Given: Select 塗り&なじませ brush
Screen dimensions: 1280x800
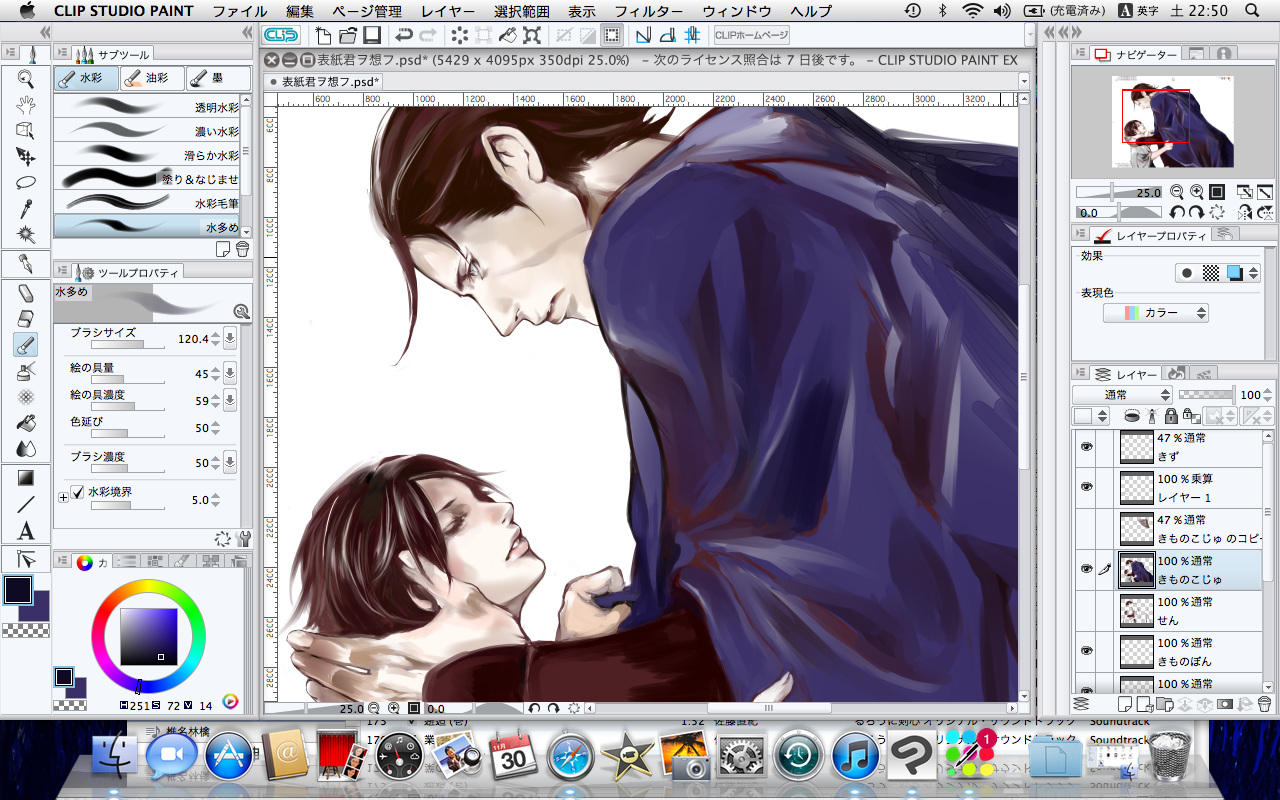Looking at the screenshot, I should tap(147, 179).
